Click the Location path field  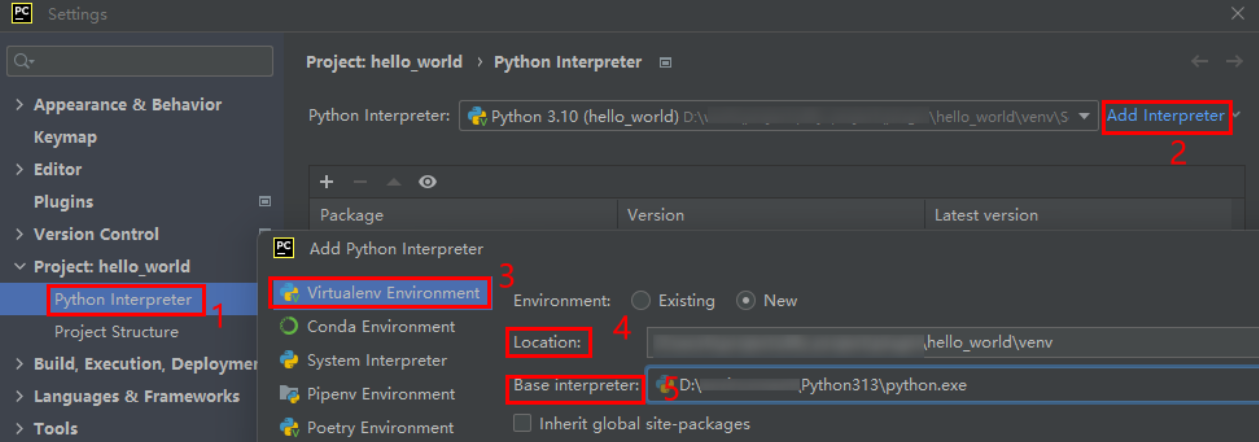point(952,342)
